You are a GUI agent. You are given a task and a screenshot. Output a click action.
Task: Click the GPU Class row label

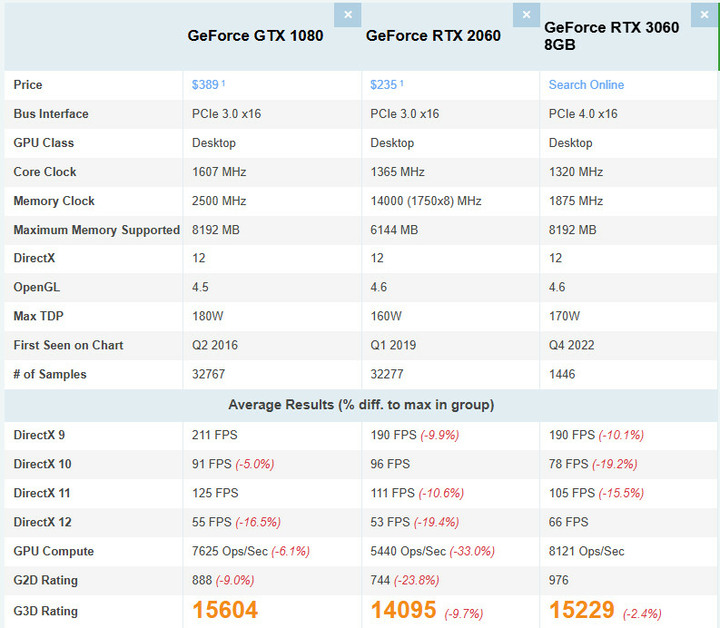coord(44,143)
